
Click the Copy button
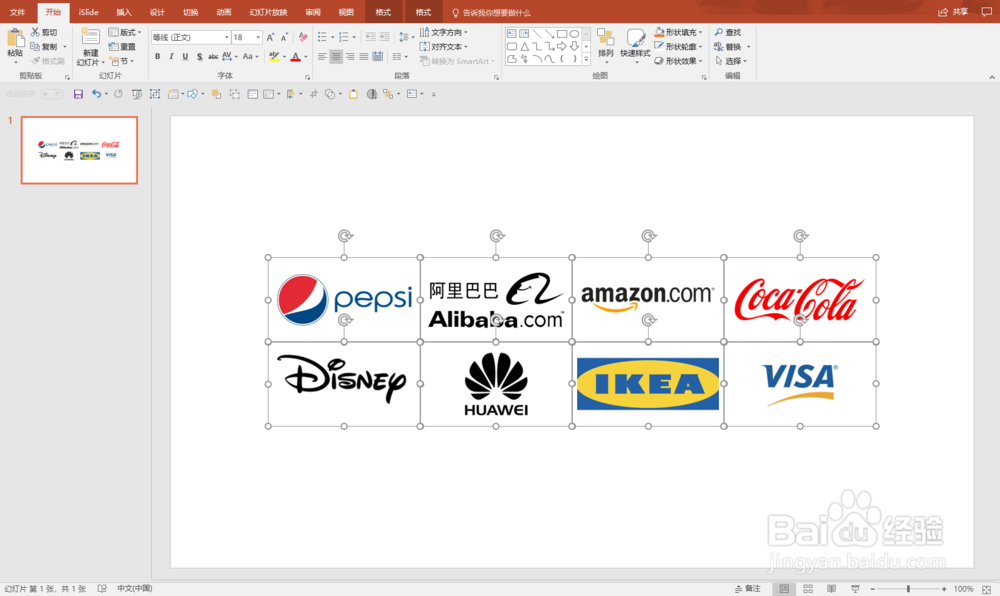45,47
